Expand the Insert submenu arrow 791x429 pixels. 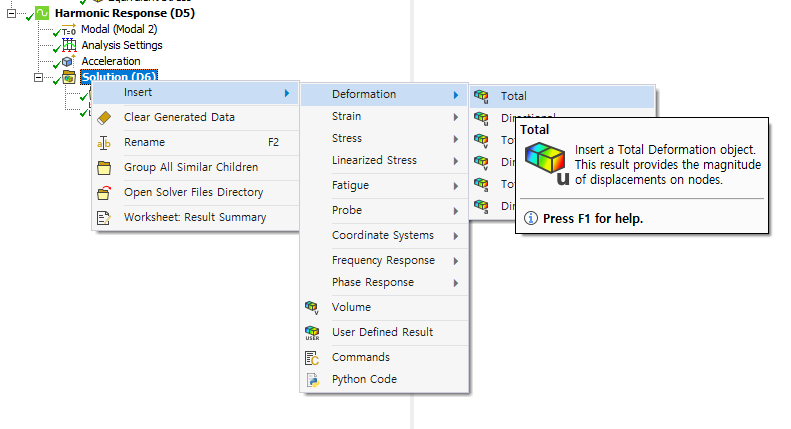[287, 93]
